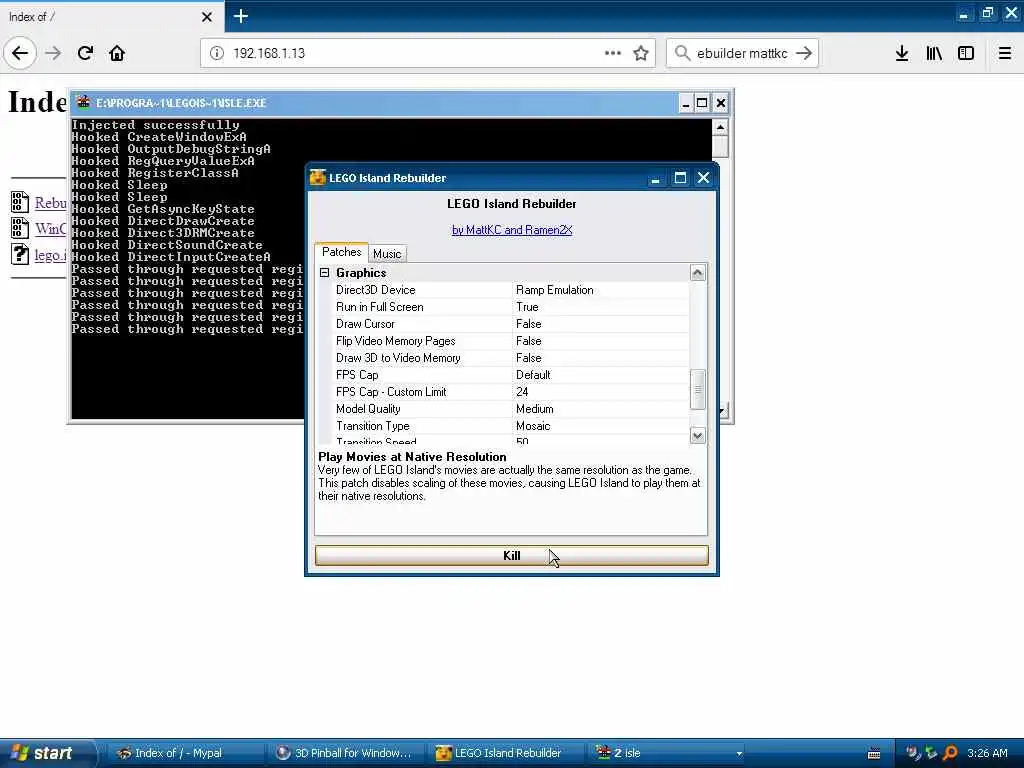This screenshot has width=1024, height=768.
Task: Click the orange magnifier tray icon
Action: [951, 753]
